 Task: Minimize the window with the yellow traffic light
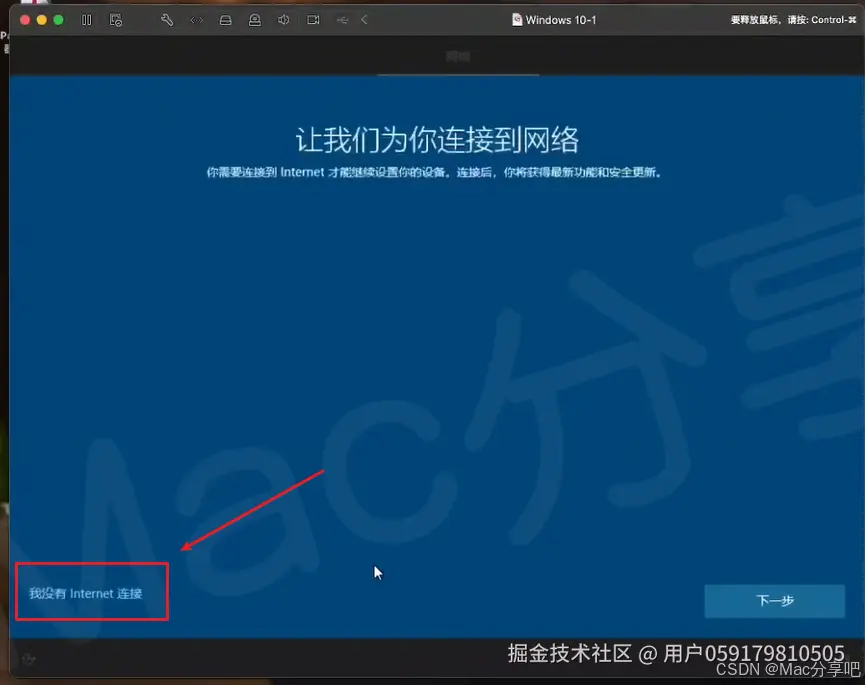click(41, 19)
